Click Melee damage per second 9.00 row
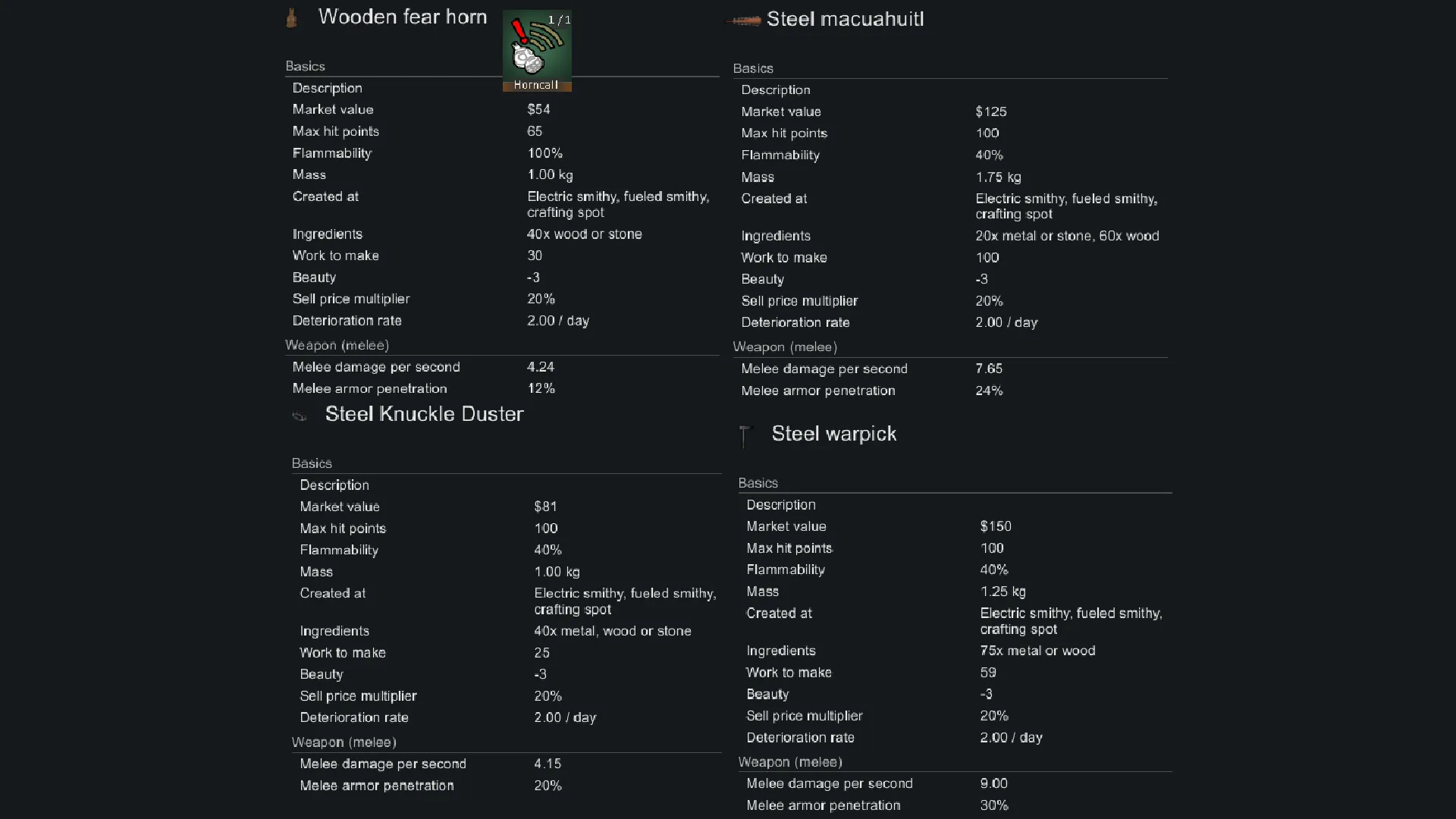 click(955, 783)
